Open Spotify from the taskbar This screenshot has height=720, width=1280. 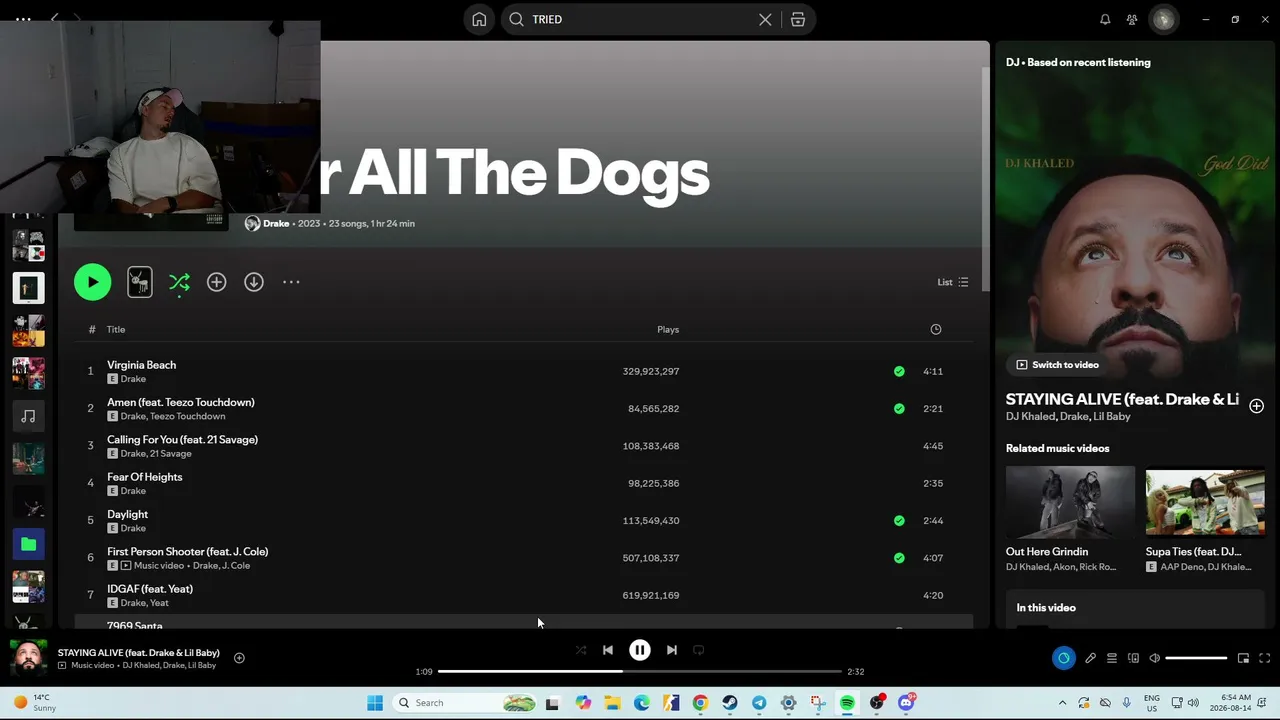coord(847,703)
